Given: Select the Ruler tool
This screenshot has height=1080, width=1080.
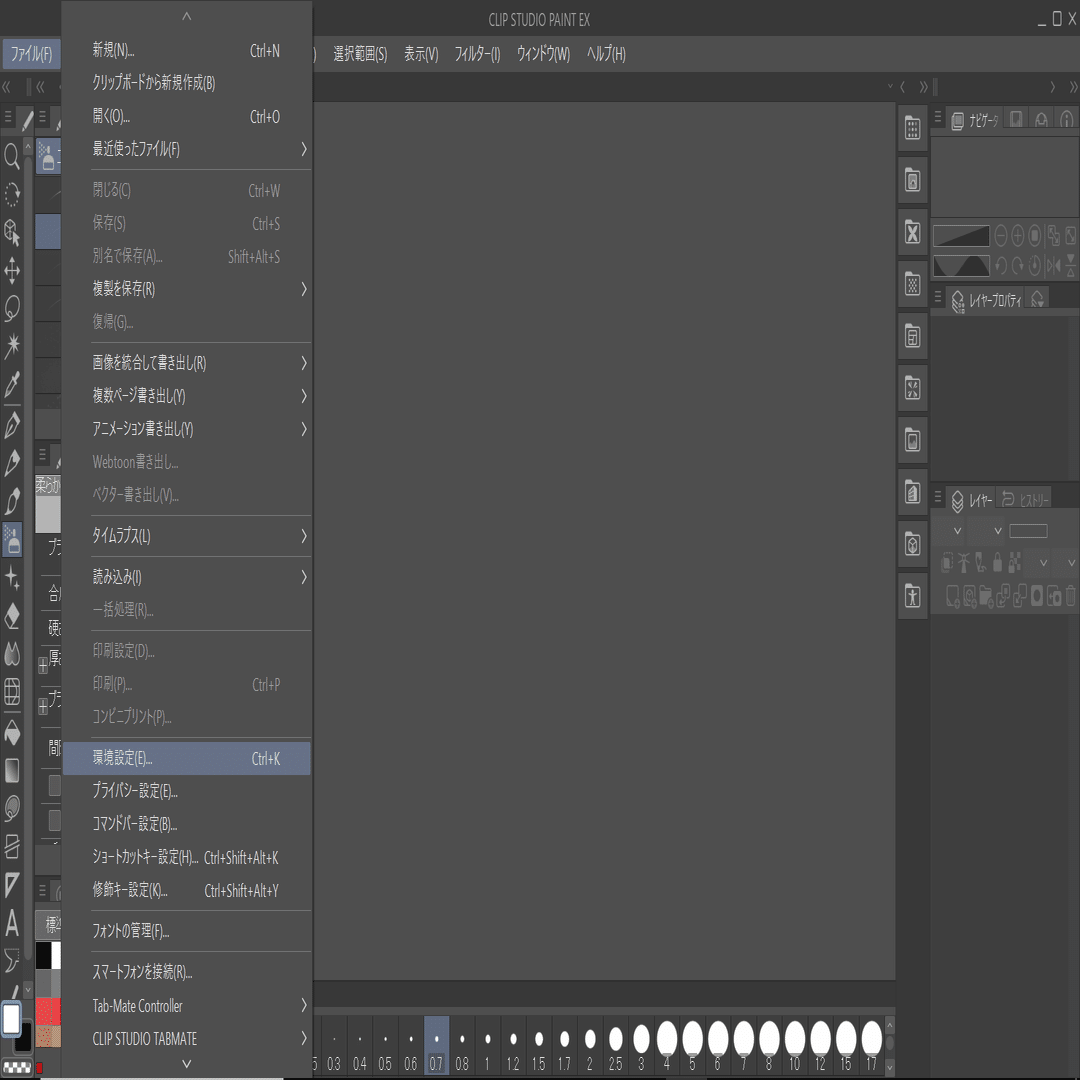Looking at the screenshot, I should pos(12,884).
